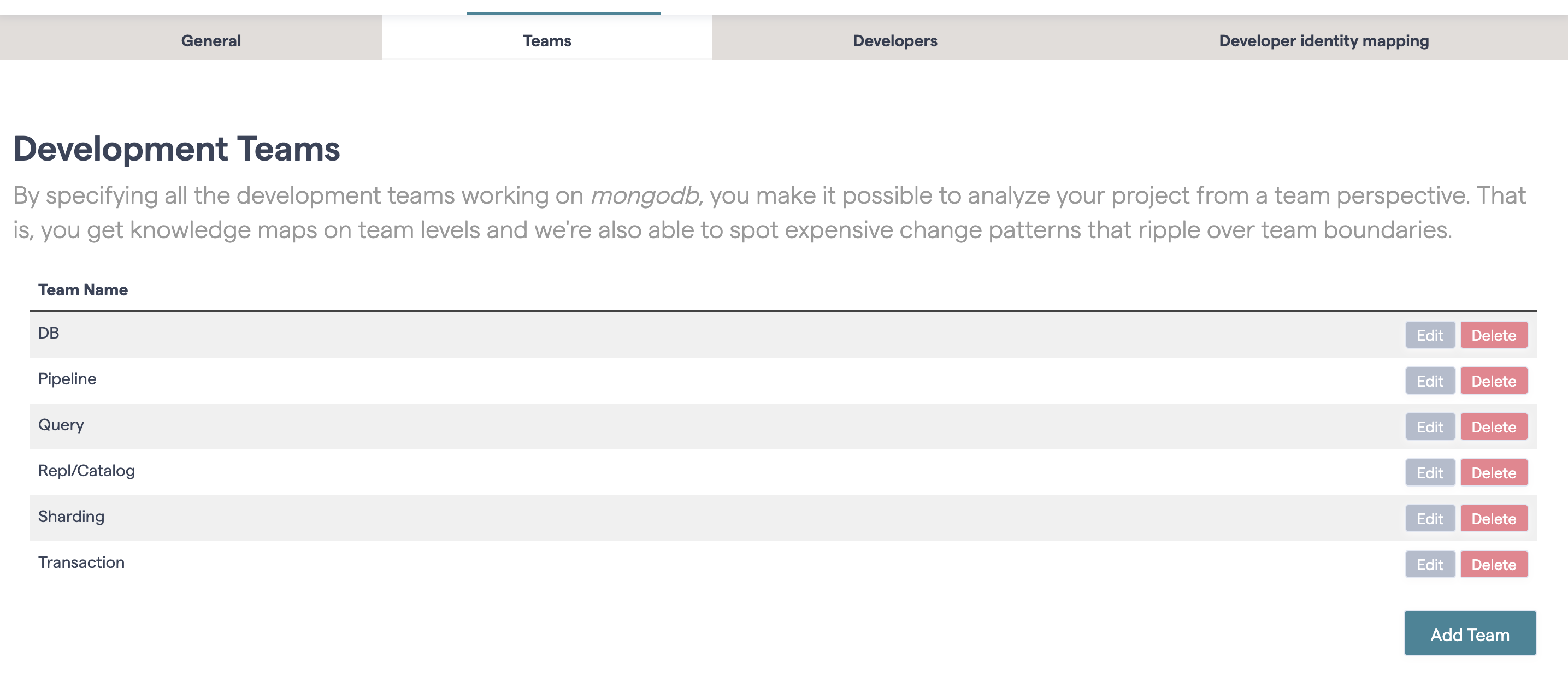Image resolution: width=1568 pixels, height=676 pixels.
Task: Edit the Transaction team
Action: point(1430,564)
